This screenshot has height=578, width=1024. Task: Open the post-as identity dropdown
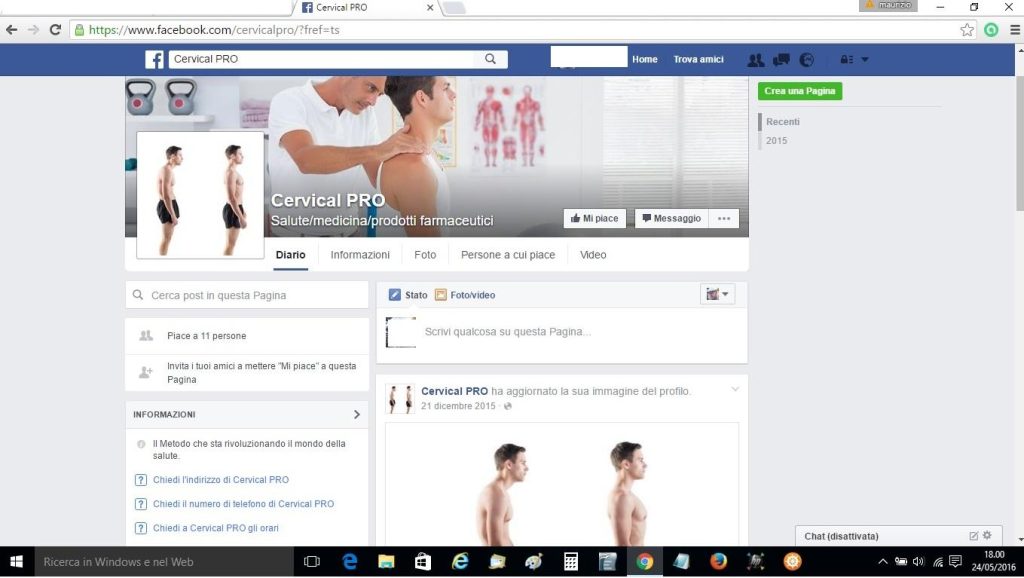coord(717,295)
